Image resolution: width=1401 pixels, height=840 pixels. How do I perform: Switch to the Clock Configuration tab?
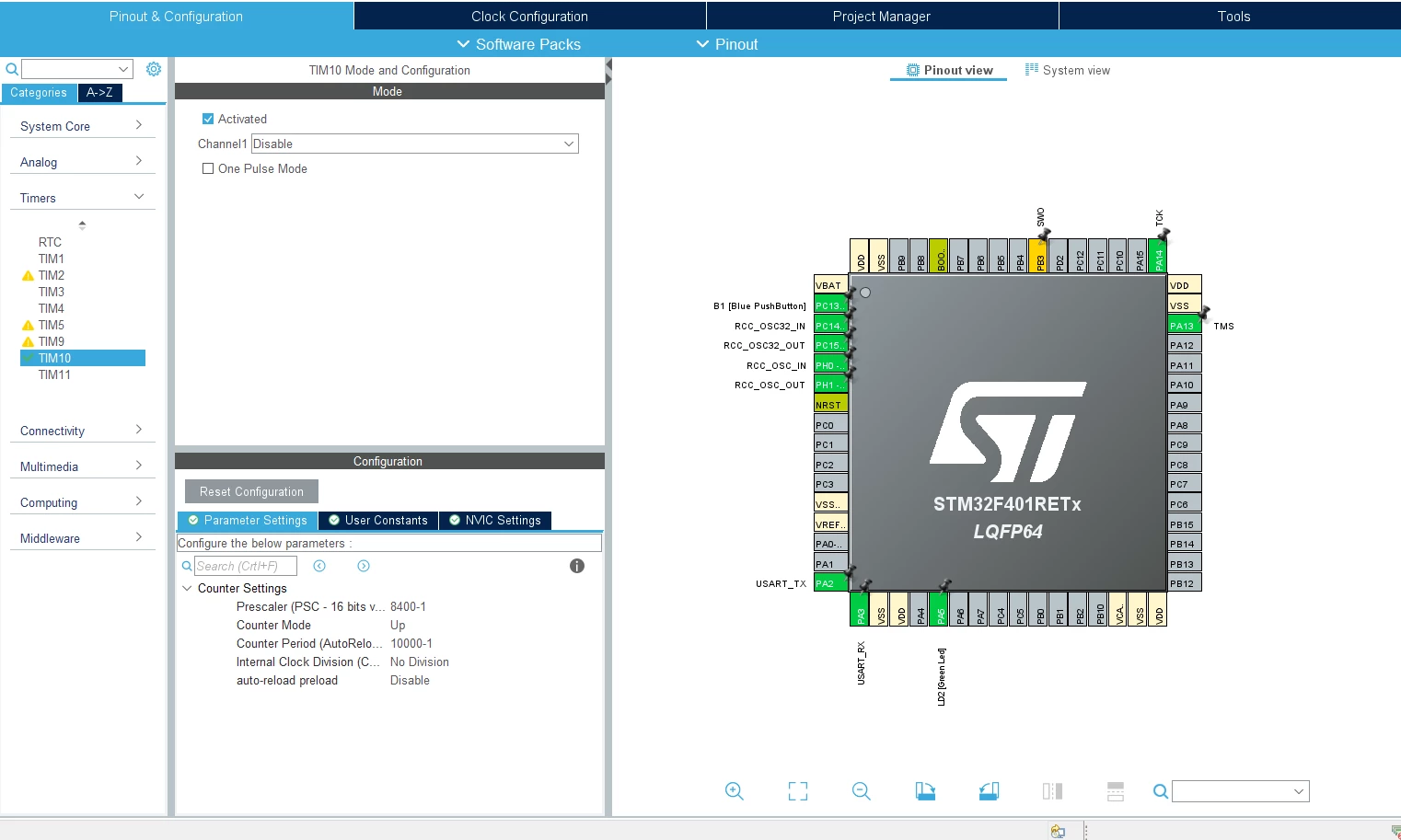(x=529, y=16)
